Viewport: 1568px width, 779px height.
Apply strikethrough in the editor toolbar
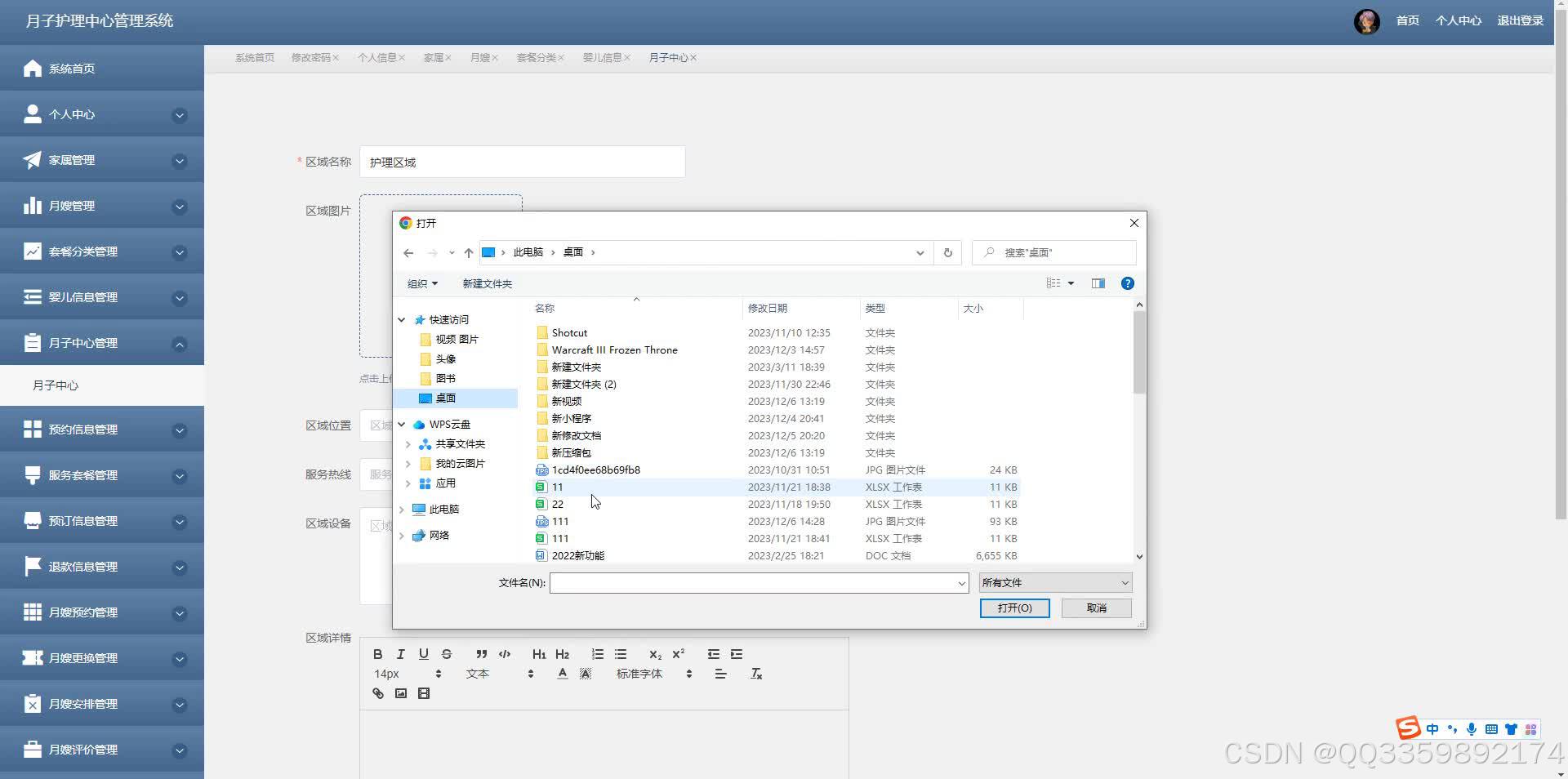tap(446, 654)
